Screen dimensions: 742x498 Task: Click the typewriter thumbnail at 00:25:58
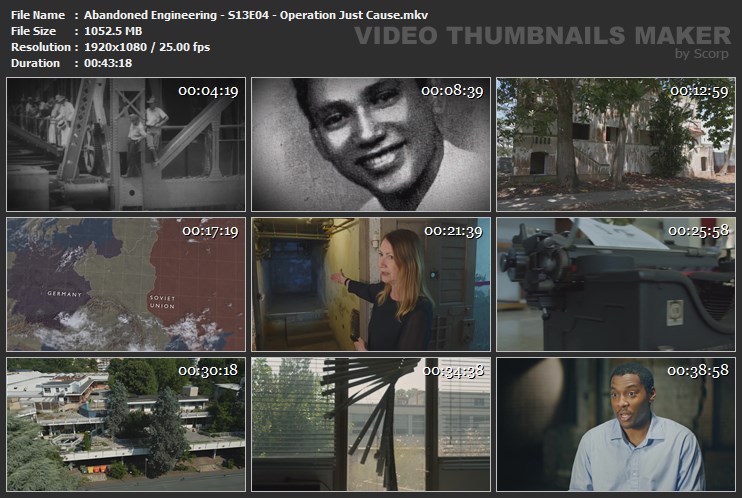pyautogui.click(x=616, y=285)
